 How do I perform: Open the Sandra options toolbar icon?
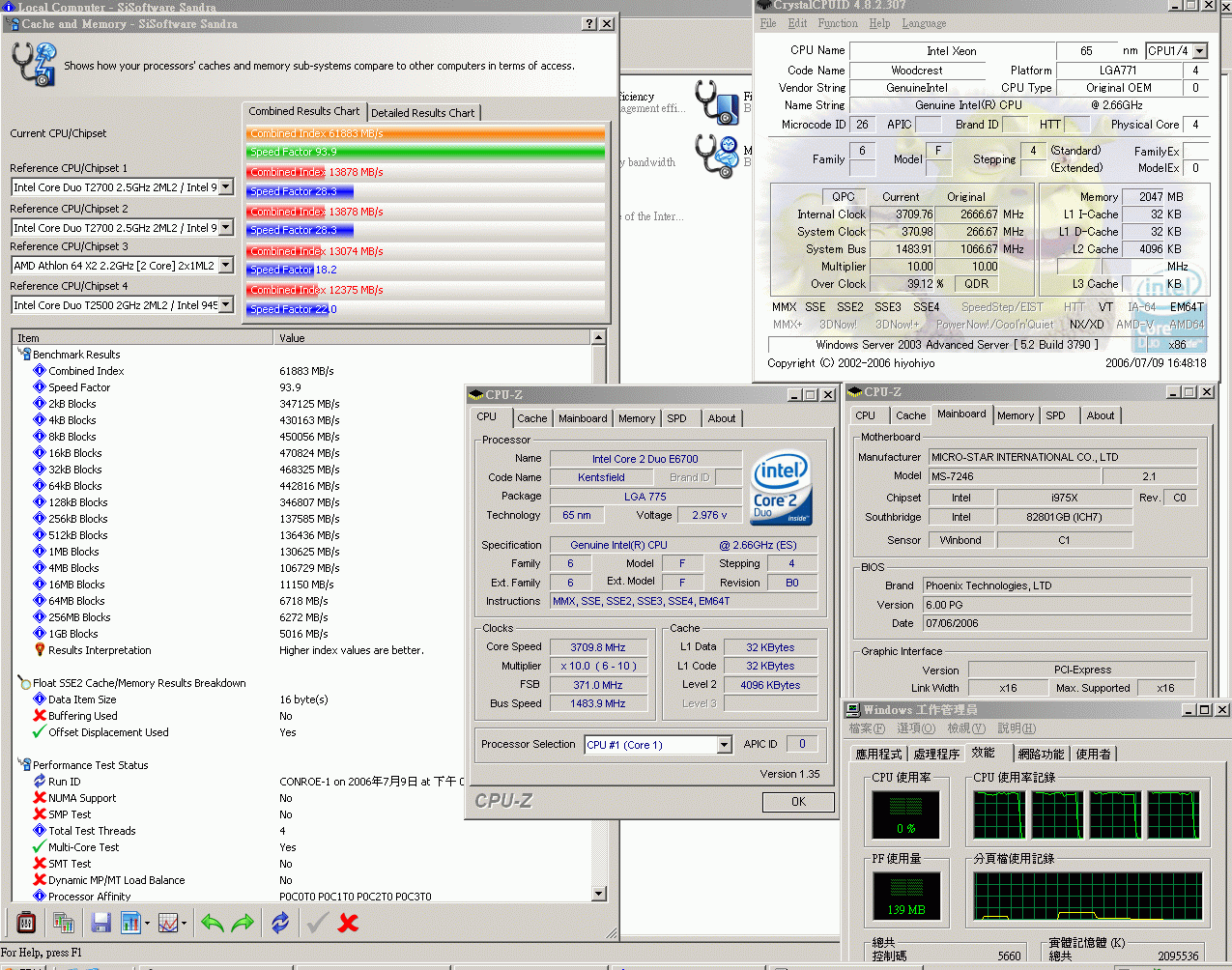26,923
